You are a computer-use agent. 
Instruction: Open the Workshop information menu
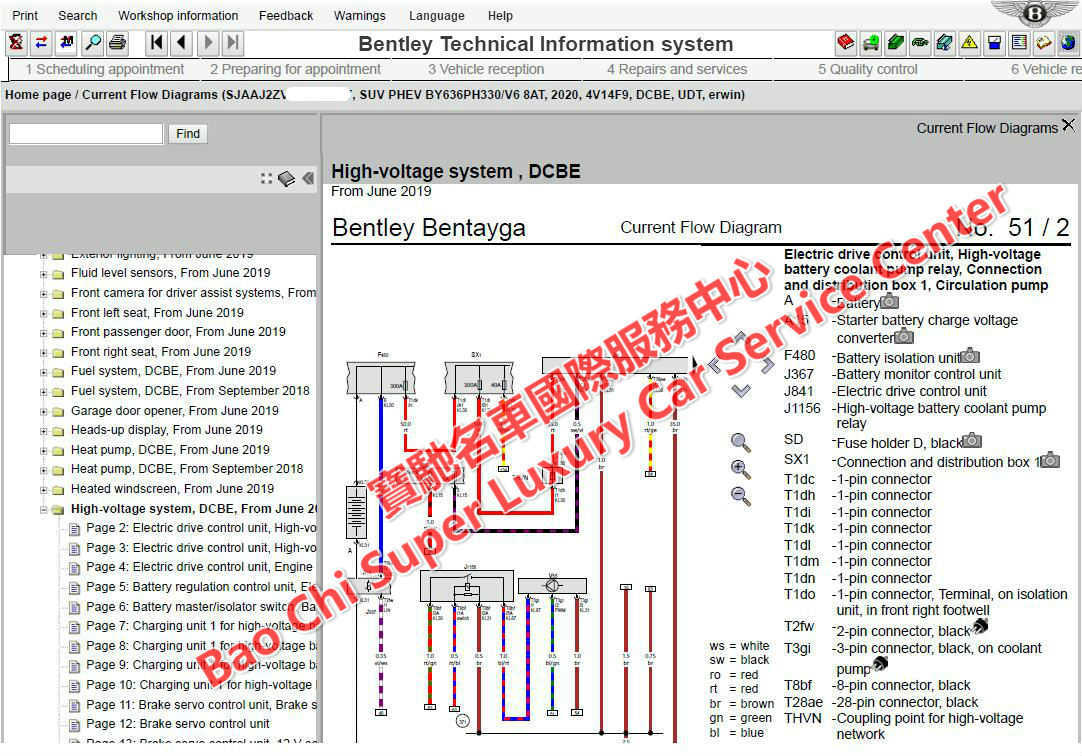pyautogui.click(x=178, y=15)
